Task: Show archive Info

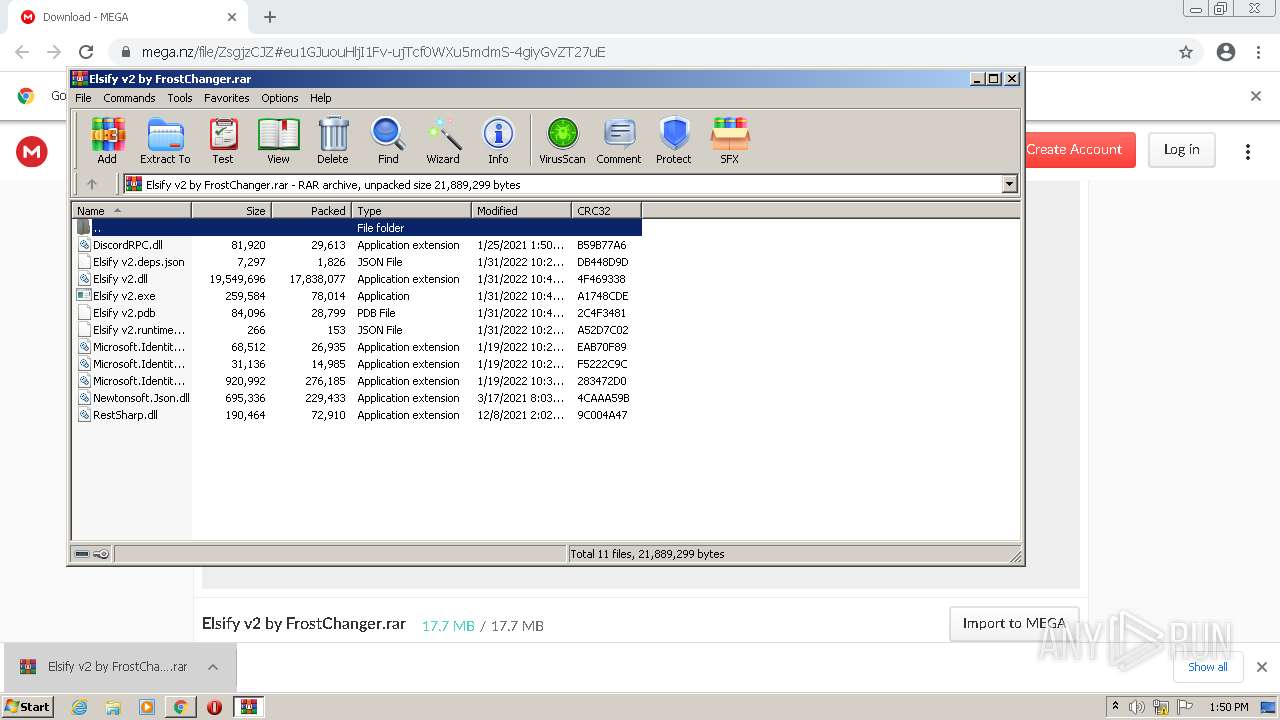Action: 498,140
